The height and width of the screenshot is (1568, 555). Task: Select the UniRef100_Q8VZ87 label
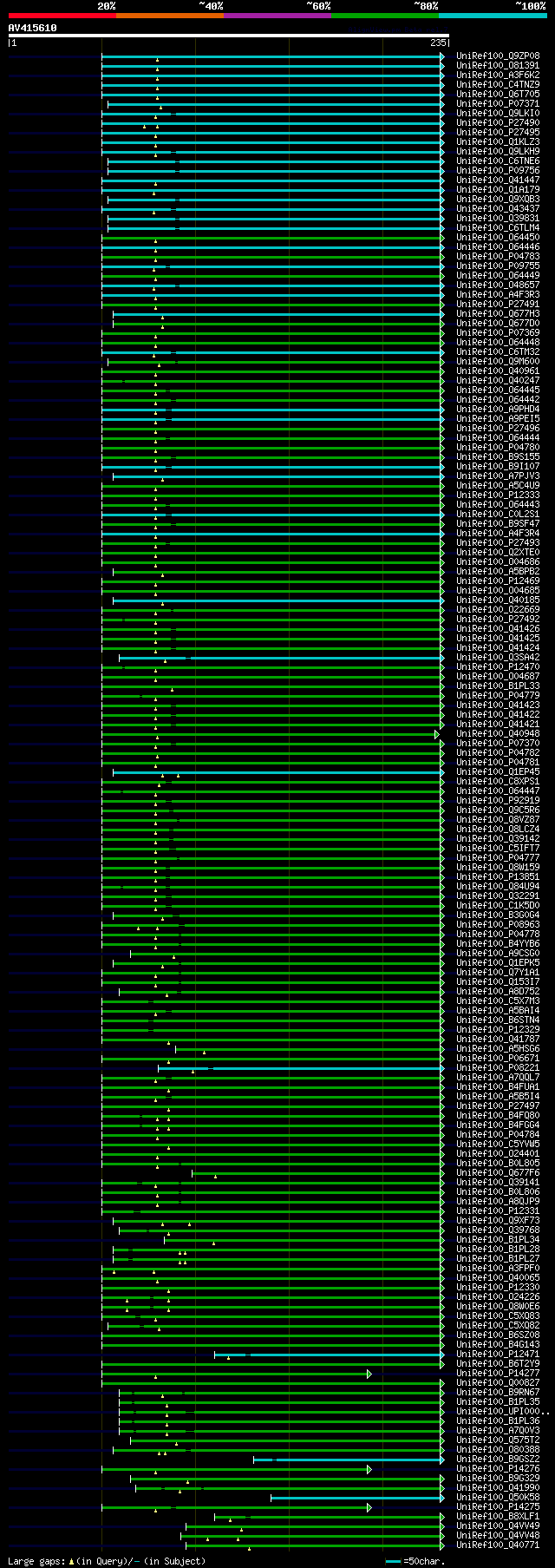pyautogui.click(x=498, y=819)
